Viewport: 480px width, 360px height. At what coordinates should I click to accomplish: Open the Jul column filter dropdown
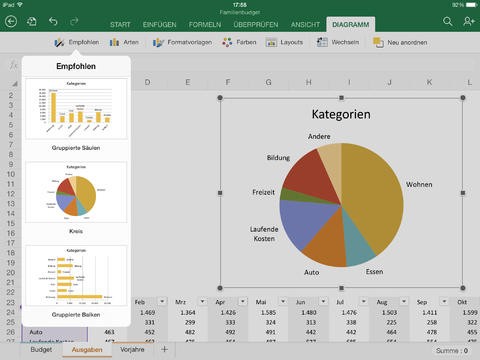[x=364, y=301]
